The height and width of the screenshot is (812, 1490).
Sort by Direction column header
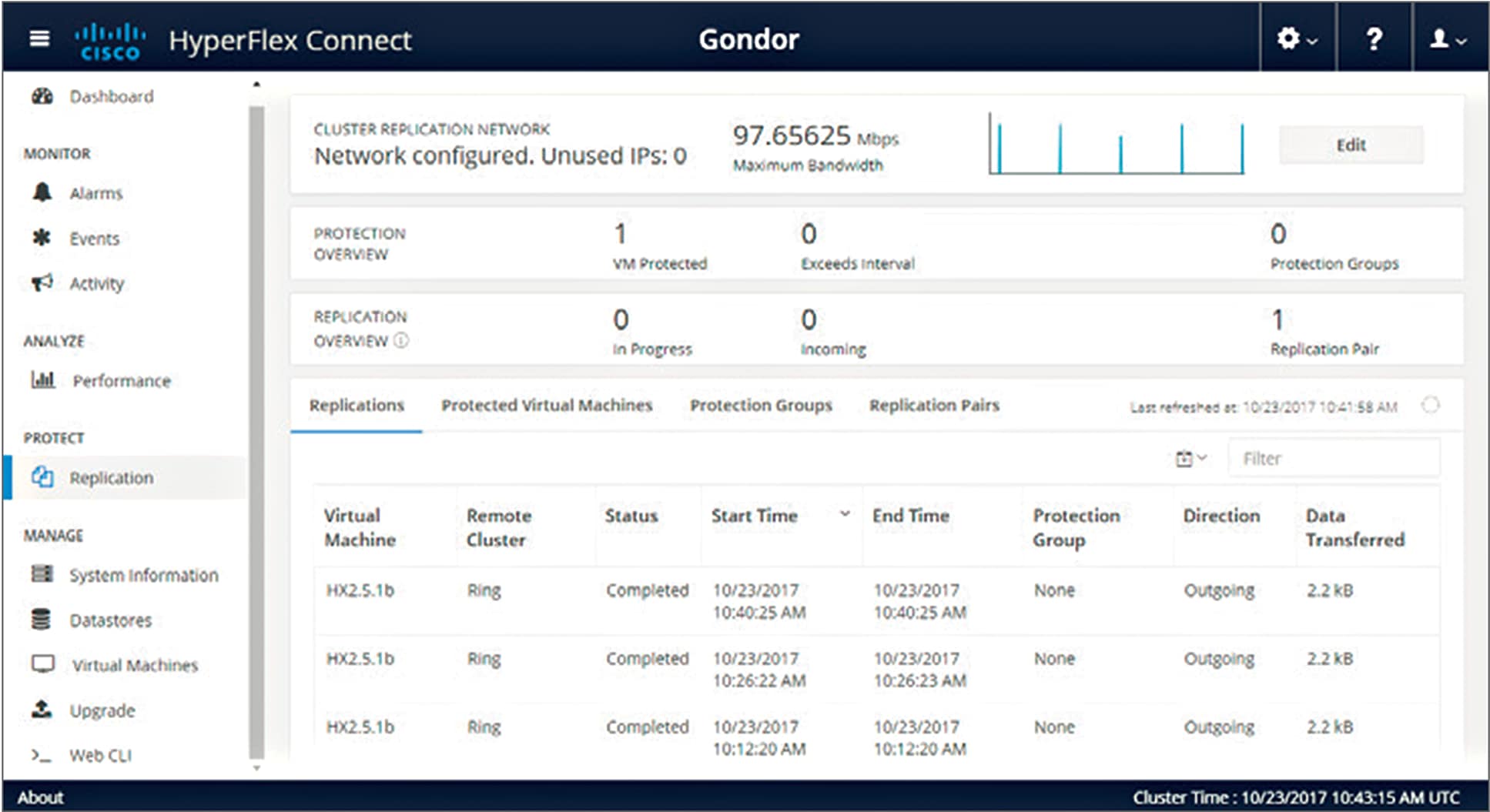point(1221,516)
